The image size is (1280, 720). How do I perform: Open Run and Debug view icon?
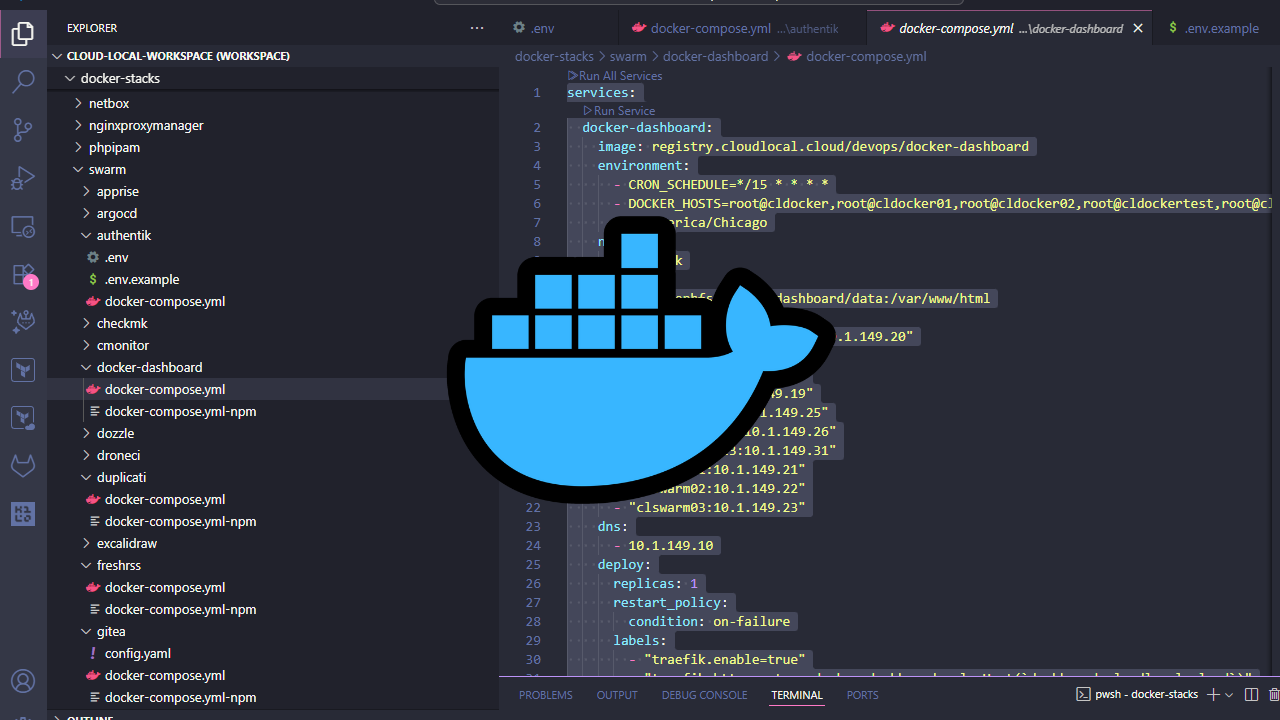[23, 178]
